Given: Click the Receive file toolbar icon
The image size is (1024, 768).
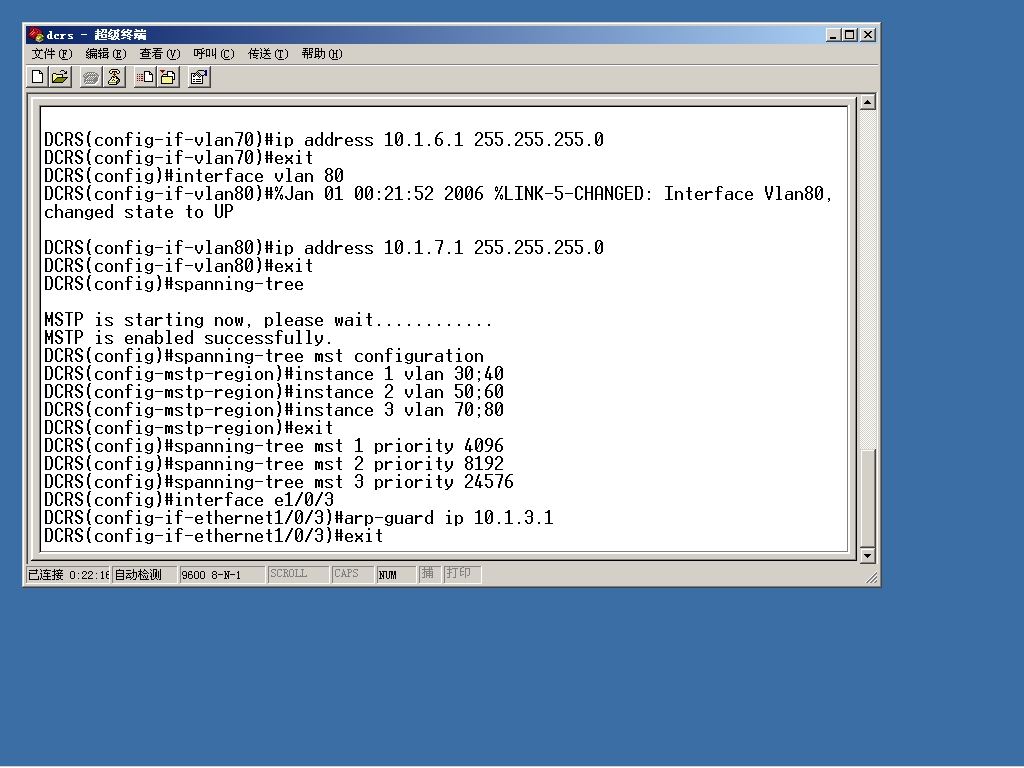Looking at the screenshot, I should point(168,78).
